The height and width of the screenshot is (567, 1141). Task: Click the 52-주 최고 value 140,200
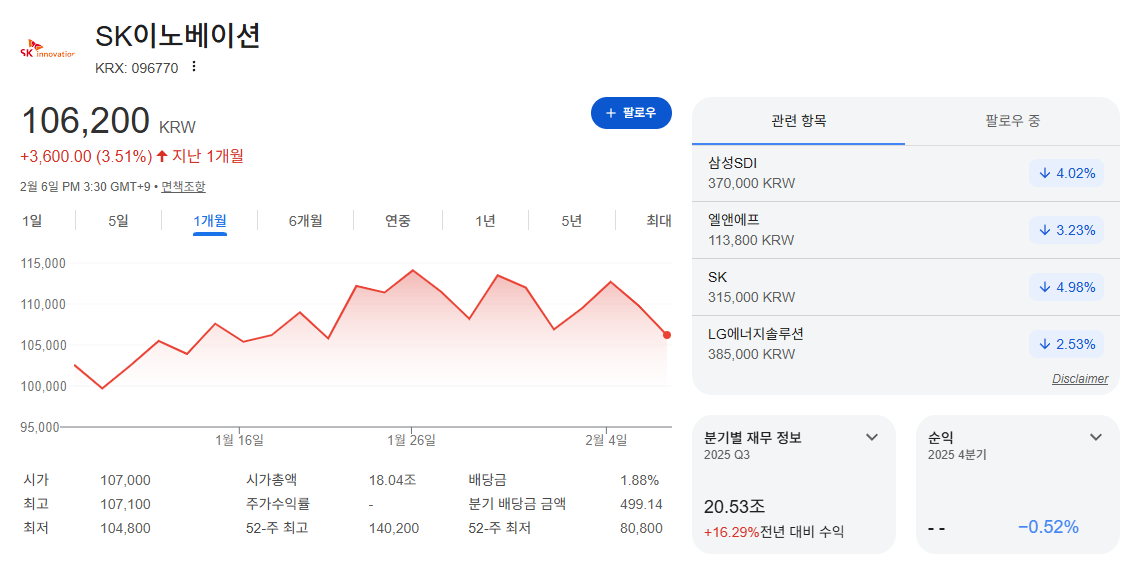click(x=394, y=528)
